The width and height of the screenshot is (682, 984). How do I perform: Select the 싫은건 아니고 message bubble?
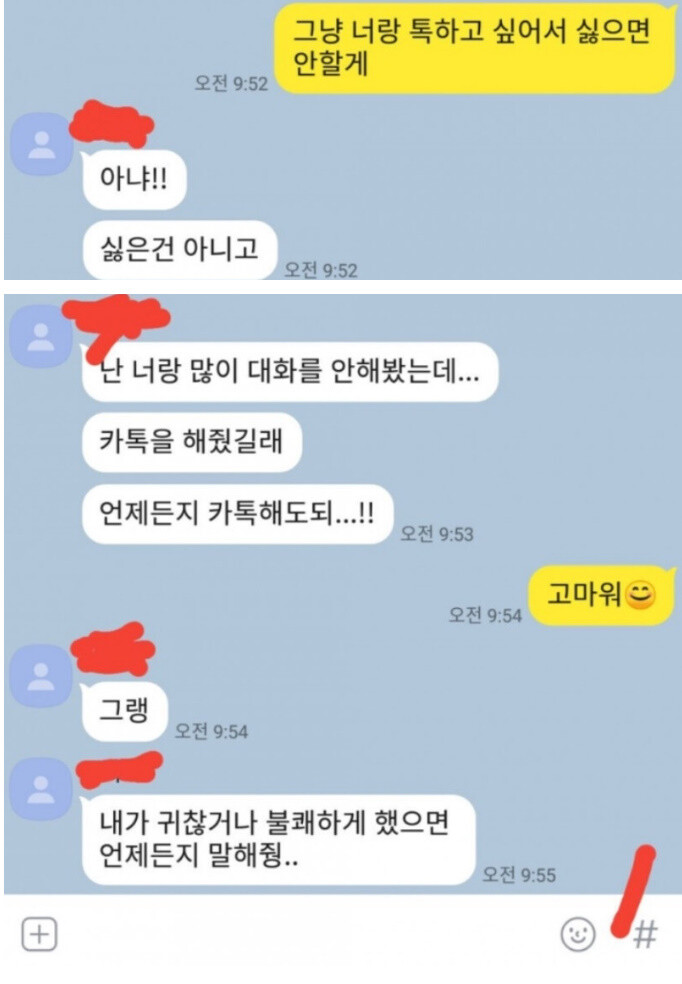180,250
